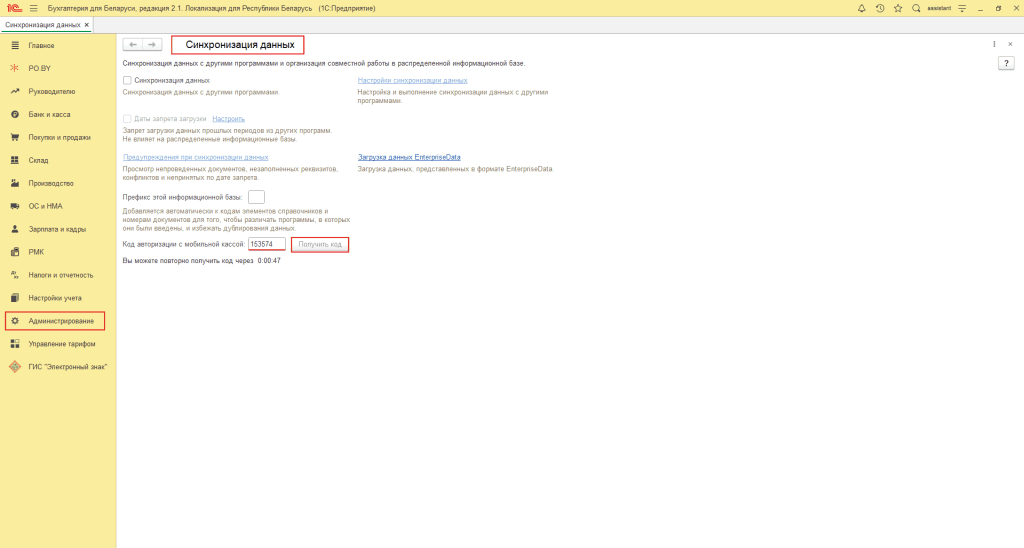Screen dimensions: 1024x548
Task: Click the forward arrow navigation button
Action: click(152, 45)
